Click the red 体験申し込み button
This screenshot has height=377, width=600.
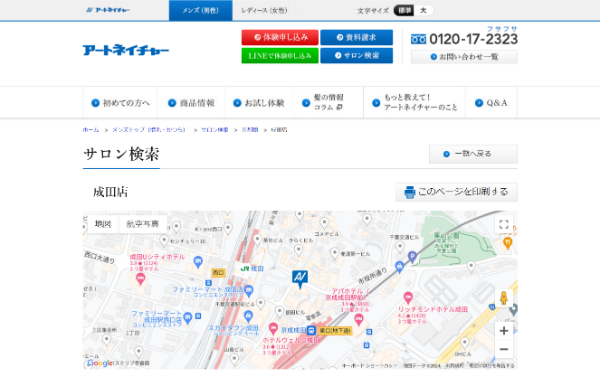point(280,37)
